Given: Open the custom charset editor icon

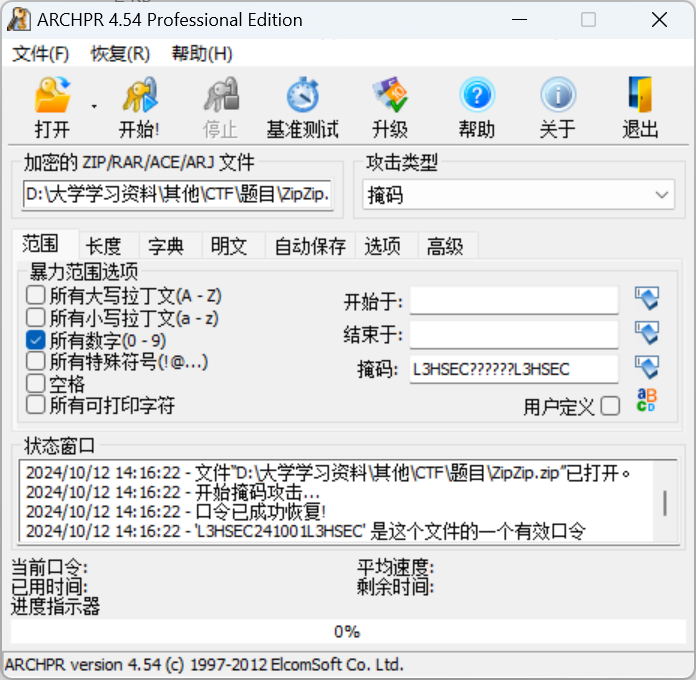Looking at the screenshot, I should click(647, 401).
